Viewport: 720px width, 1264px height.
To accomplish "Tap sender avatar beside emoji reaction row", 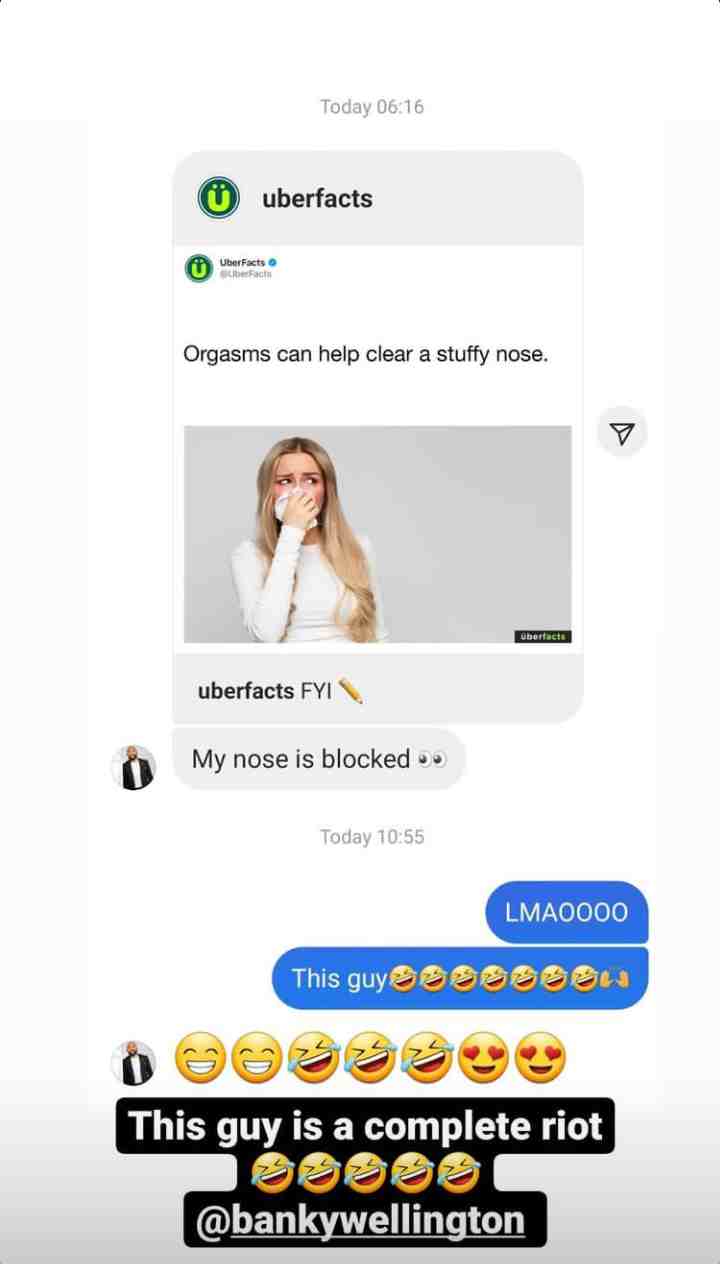I will [x=133, y=1063].
